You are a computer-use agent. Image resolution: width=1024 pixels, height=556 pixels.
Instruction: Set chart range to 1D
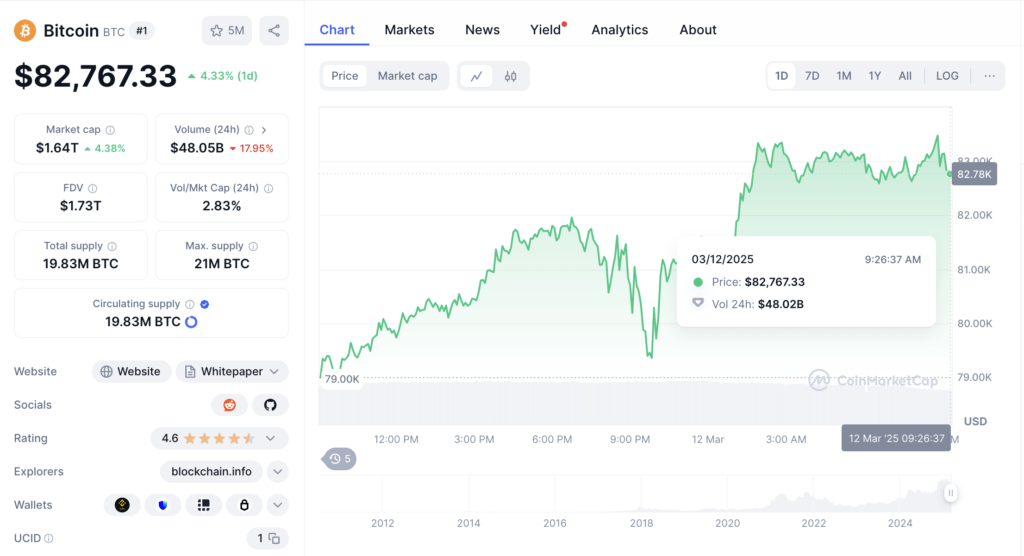pos(782,76)
